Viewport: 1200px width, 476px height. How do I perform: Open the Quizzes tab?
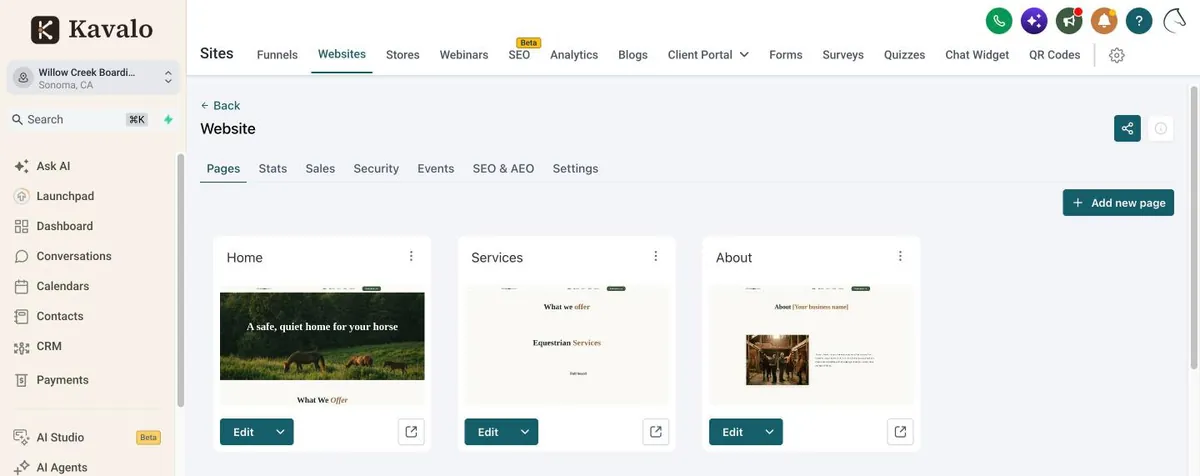pyautogui.click(x=905, y=55)
